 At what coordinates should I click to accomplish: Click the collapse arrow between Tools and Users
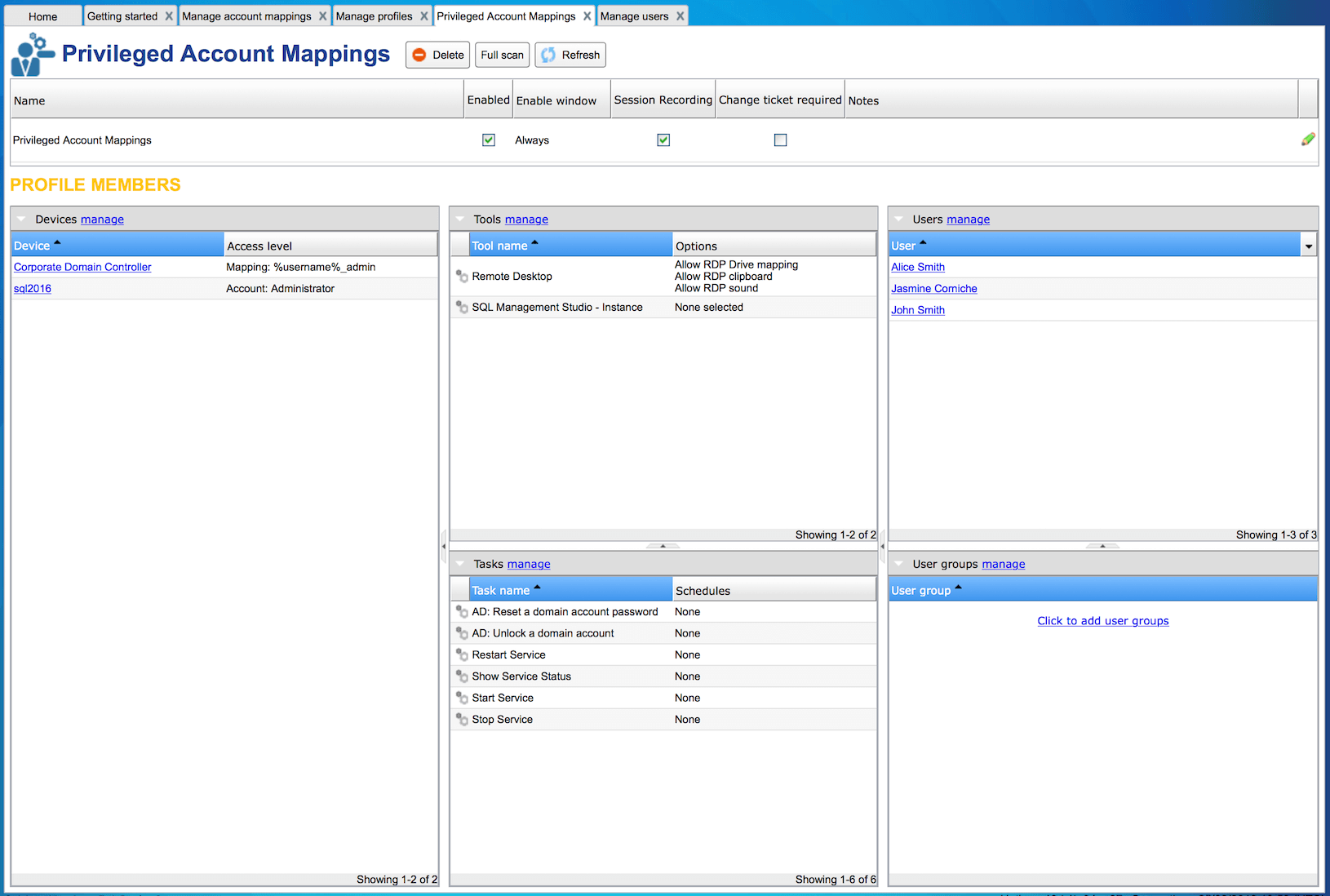883,546
